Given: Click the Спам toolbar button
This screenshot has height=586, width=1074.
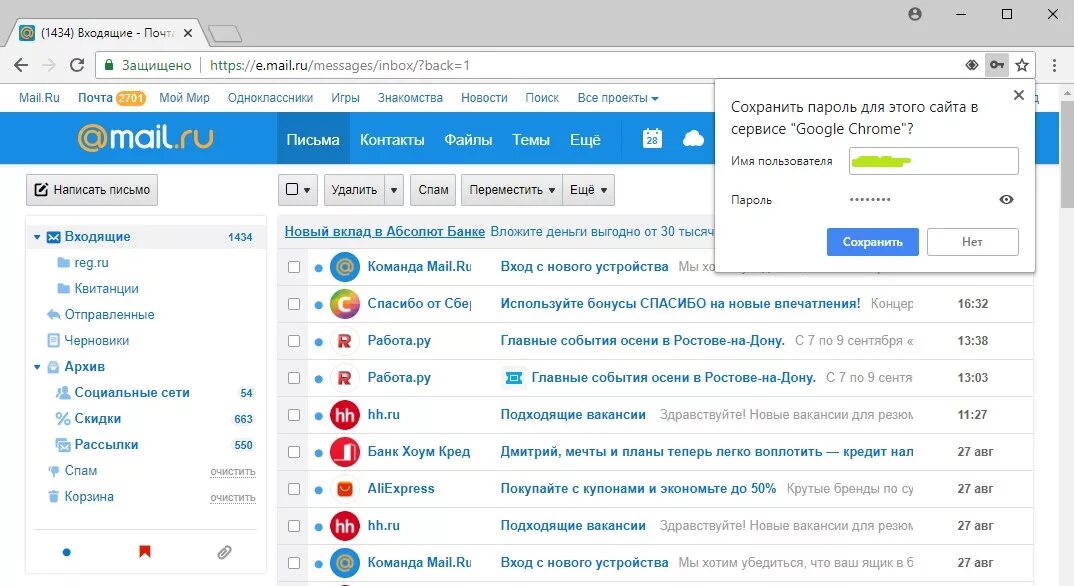Looking at the screenshot, I should [x=433, y=190].
